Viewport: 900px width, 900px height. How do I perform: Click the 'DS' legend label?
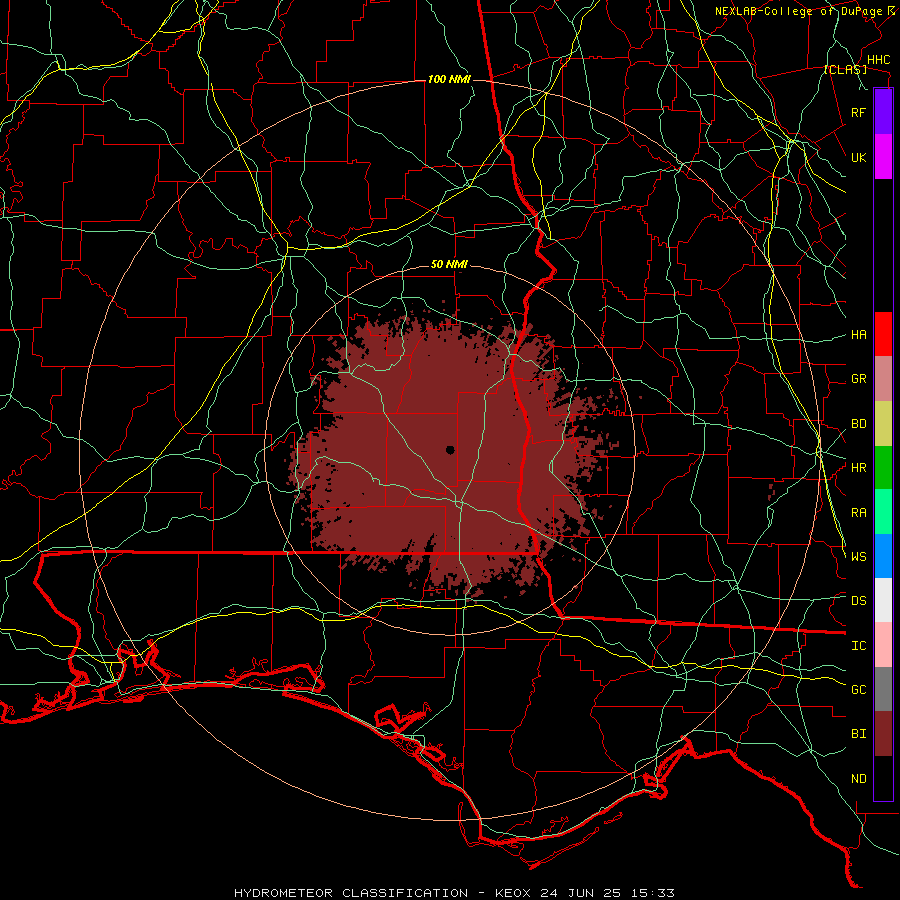(858, 600)
